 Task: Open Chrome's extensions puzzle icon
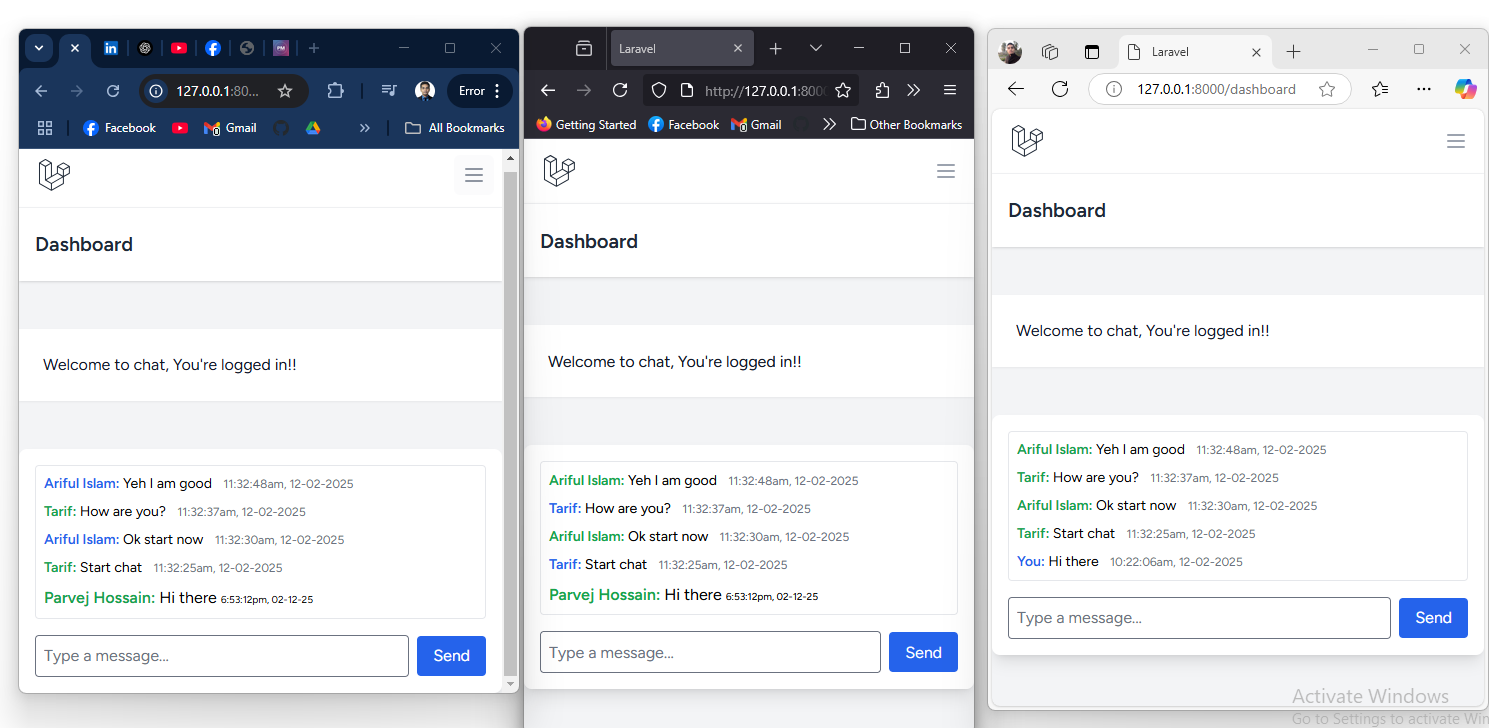(x=336, y=91)
